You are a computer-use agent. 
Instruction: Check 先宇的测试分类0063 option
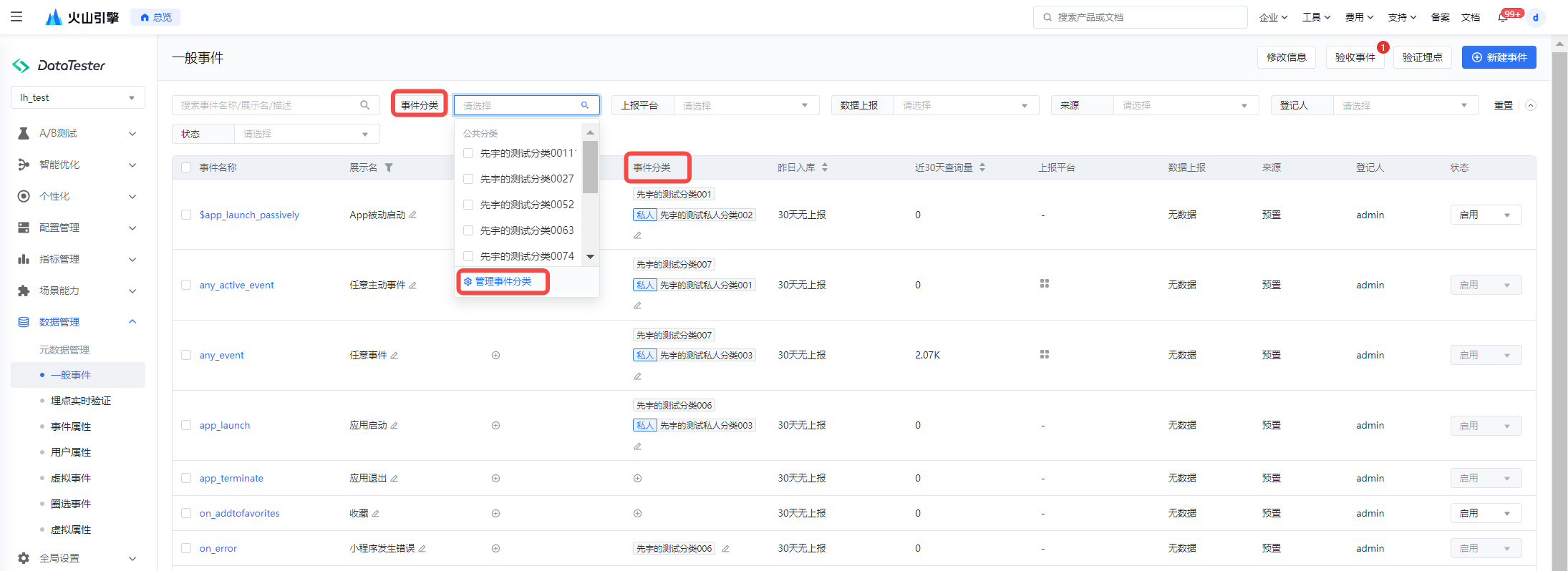[468, 230]
